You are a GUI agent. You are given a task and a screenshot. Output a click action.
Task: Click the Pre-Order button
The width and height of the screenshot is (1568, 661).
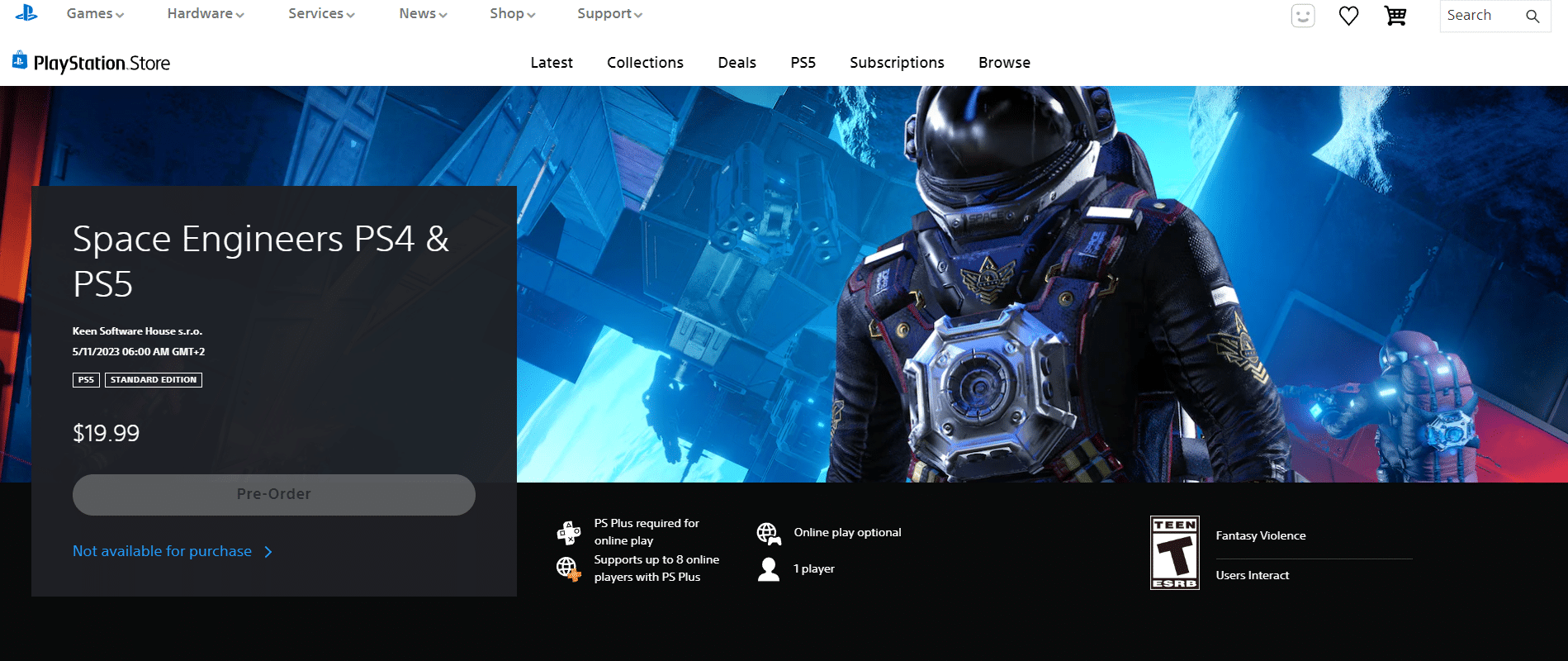click(x=274, y=494)
